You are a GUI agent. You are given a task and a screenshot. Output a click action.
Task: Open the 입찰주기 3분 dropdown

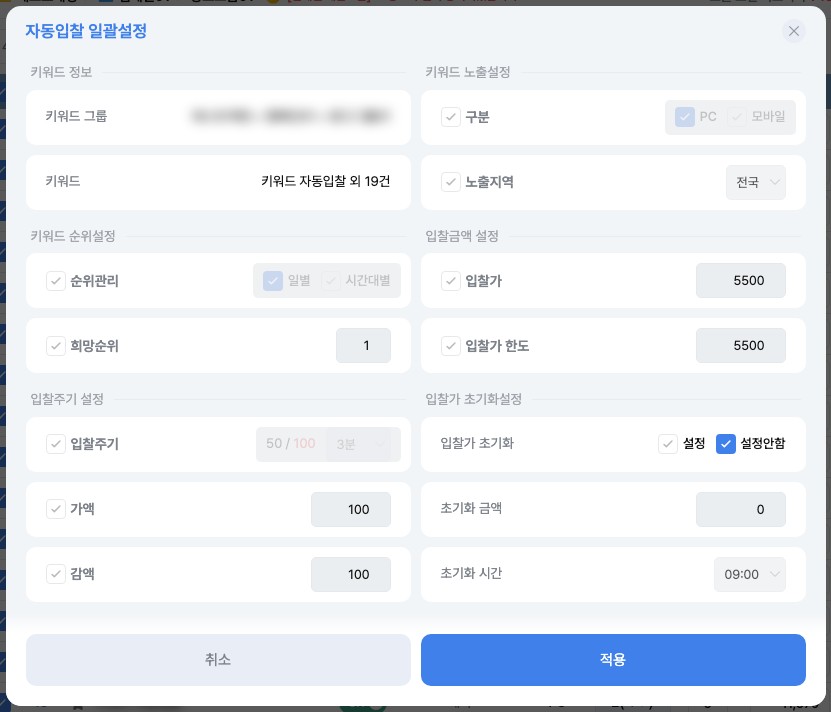coord(362,444)
